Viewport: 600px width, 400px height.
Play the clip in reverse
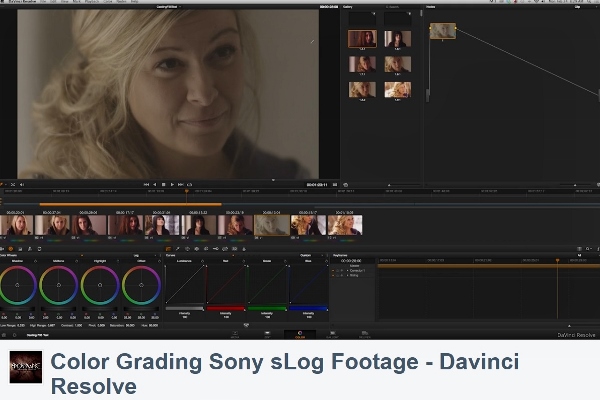tap(155, 184)
